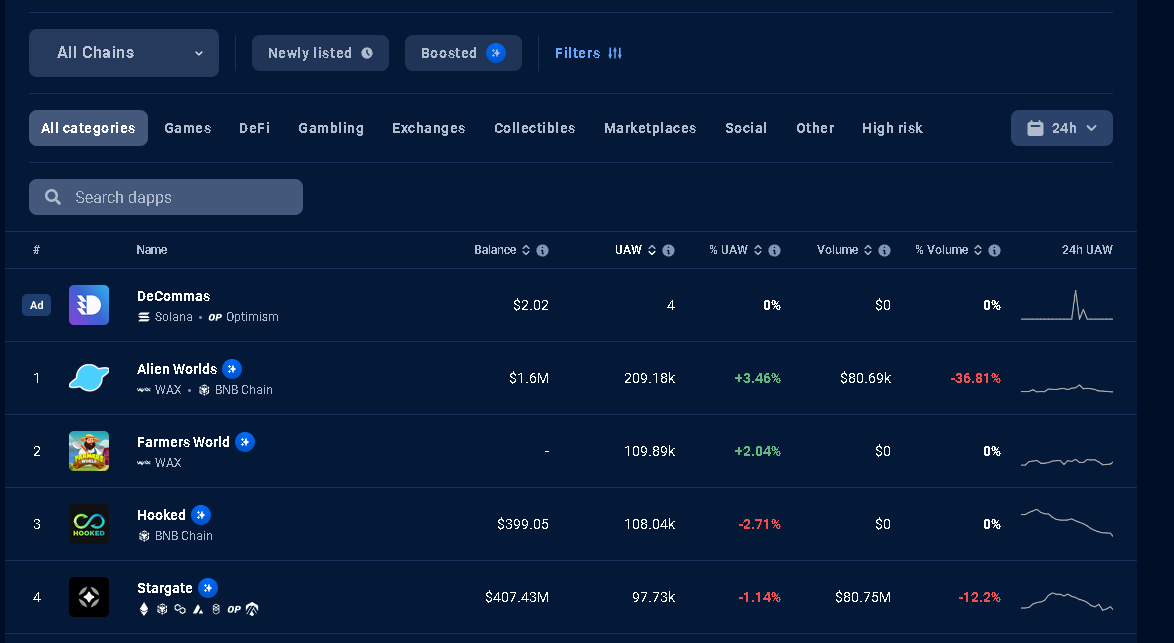The height and width of the screenshot is (643, 1174).
Task: Toggle the Newly listed filter
Action: pyautogui.click(x=320, y=53)
